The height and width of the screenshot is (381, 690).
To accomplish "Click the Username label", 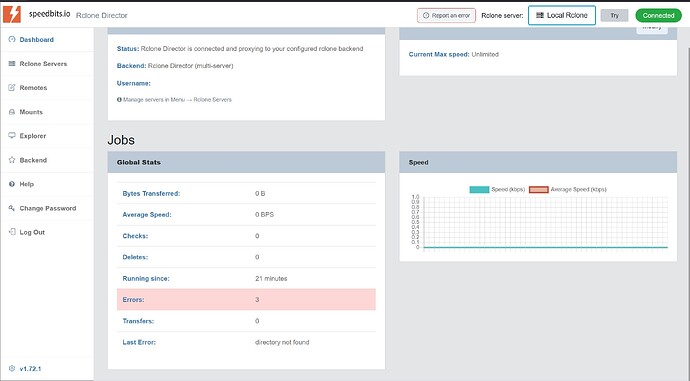I will point(134,83).
